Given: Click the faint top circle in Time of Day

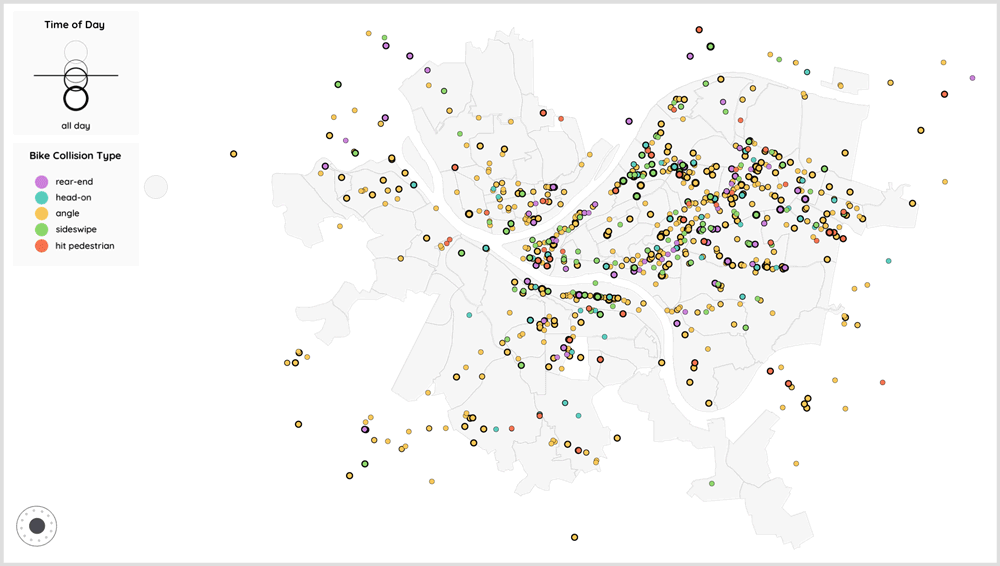Looking at the screenshot, I should pyautogui.click(x=76, y=52).
